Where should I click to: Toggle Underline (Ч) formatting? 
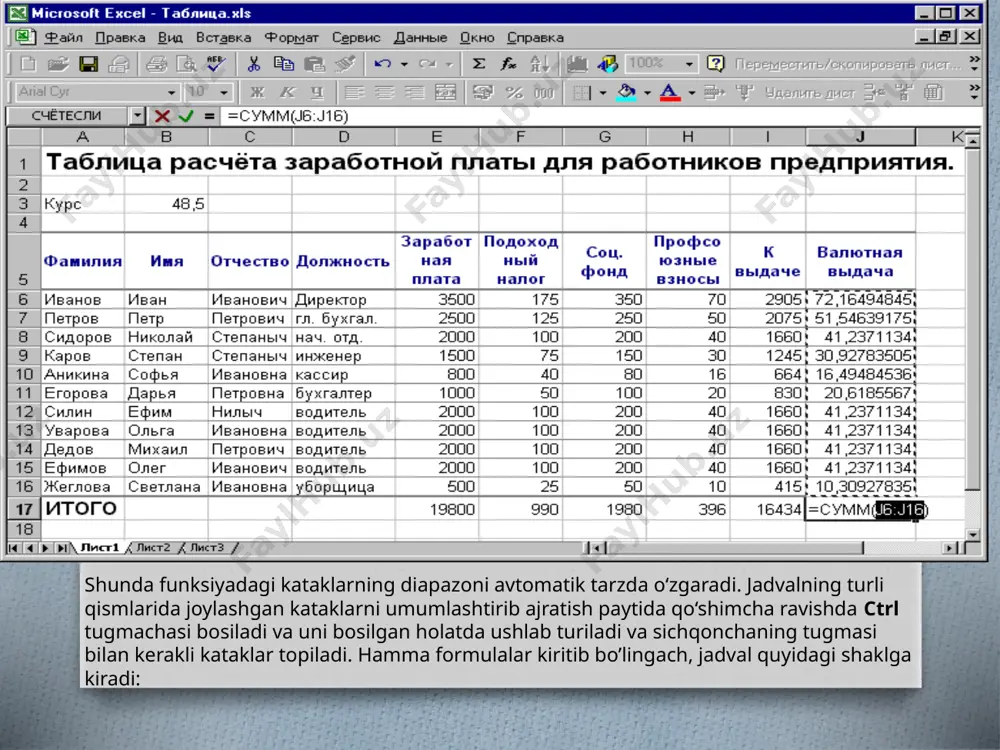click(317, 93)
